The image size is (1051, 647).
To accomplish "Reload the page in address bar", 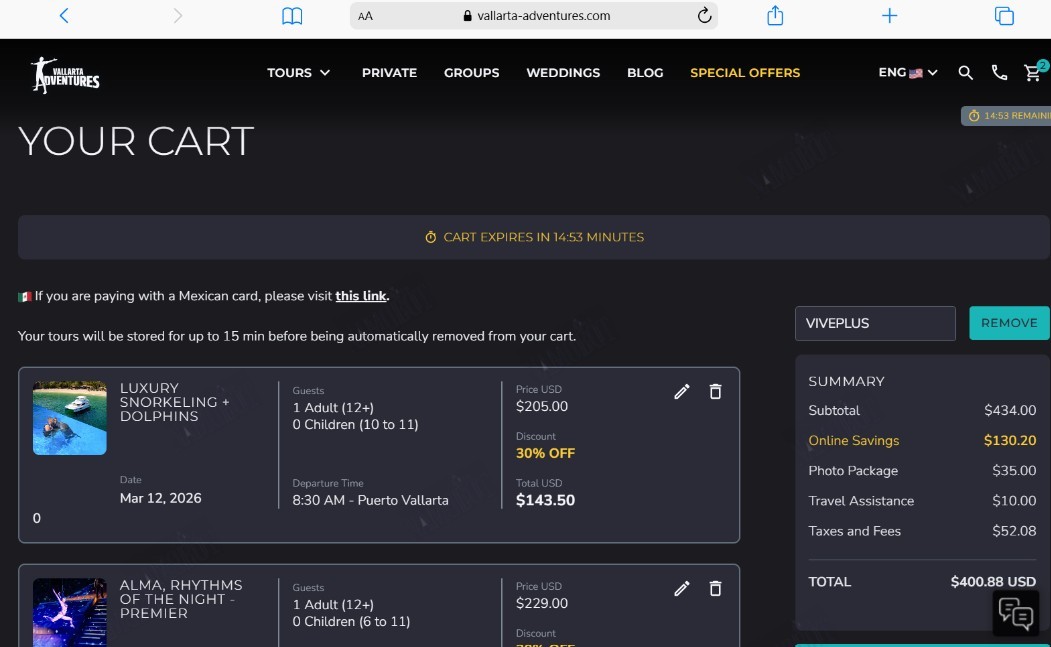I will pos(704,15).
